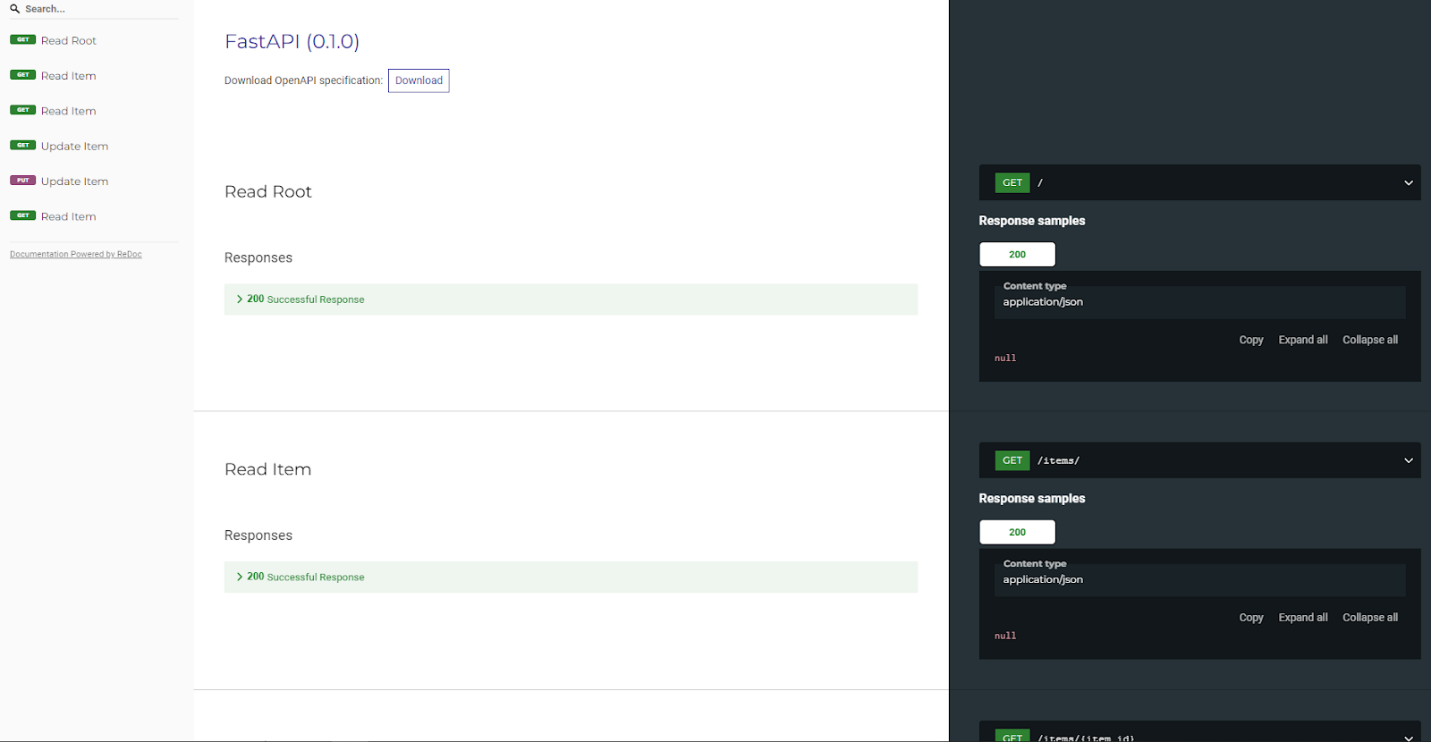
Task: Expand 200 Successful Response under Read Root
Action: click(x=571, y=299)
